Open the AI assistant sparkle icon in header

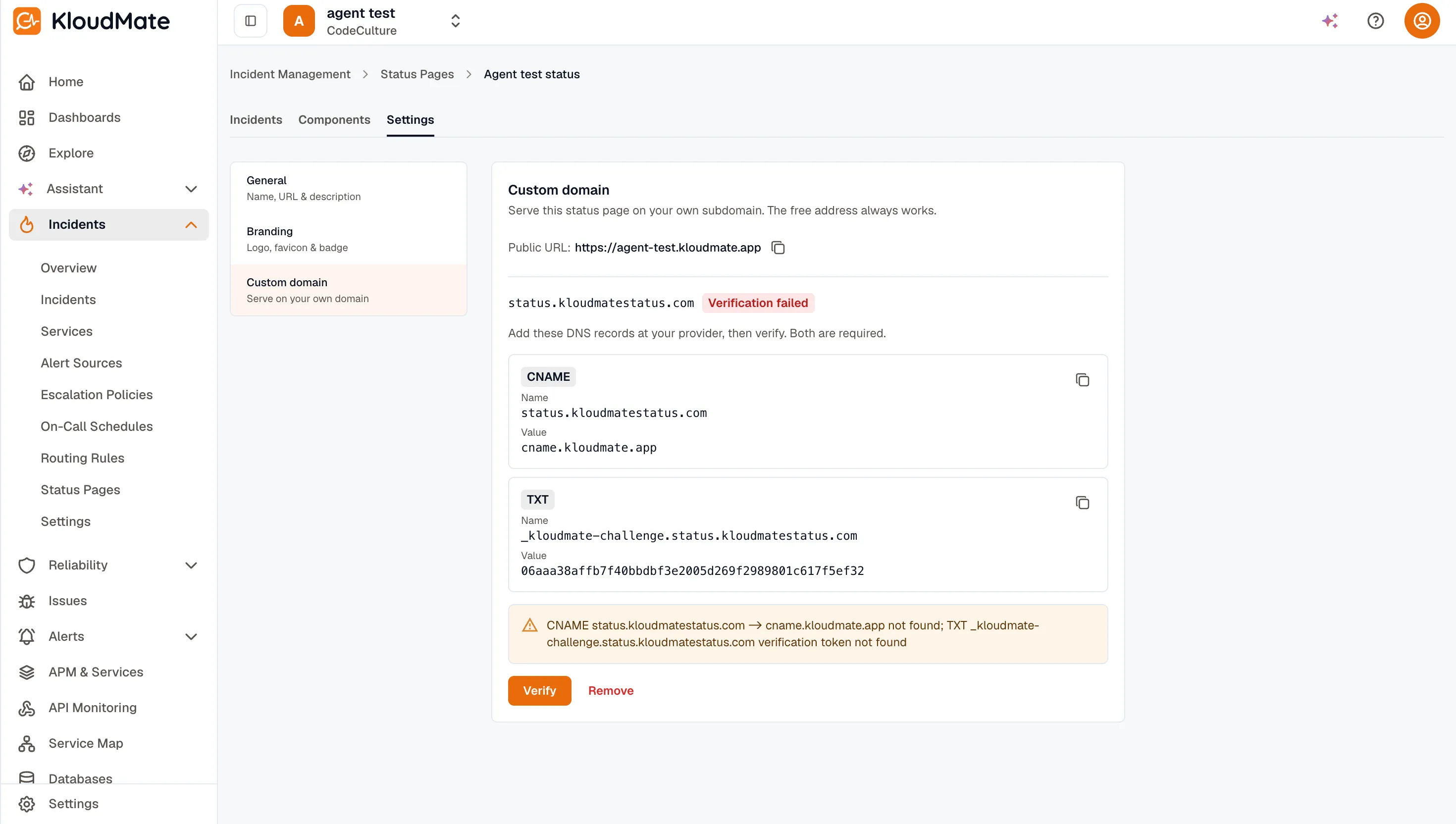pyautogui.click(x=1330, y=21)
